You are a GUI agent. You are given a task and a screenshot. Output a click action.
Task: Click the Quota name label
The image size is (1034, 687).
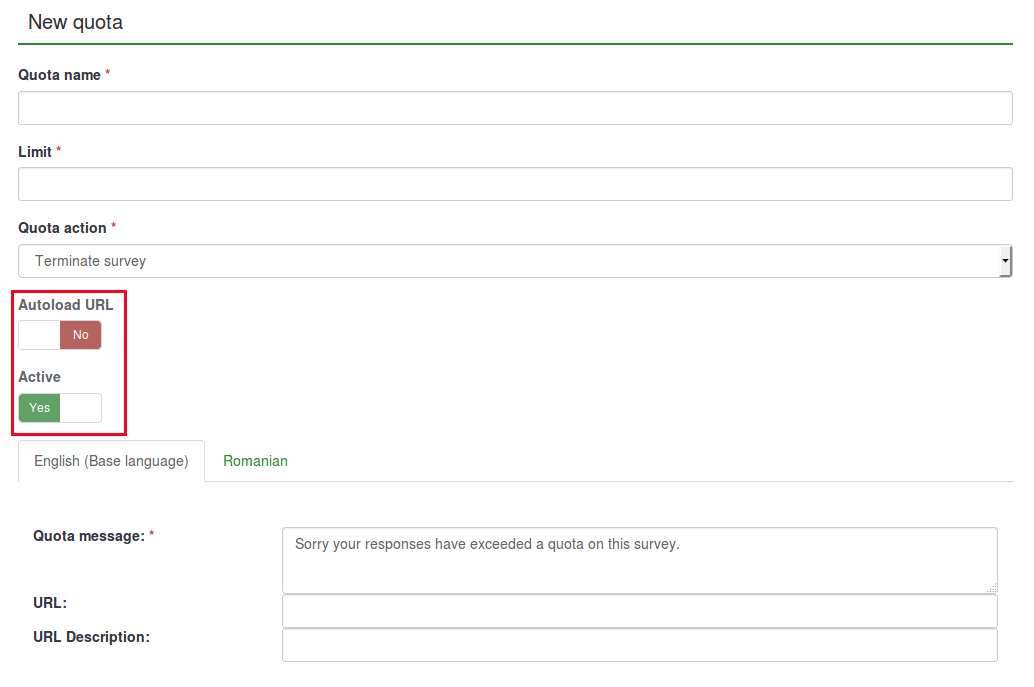(59, 75)
